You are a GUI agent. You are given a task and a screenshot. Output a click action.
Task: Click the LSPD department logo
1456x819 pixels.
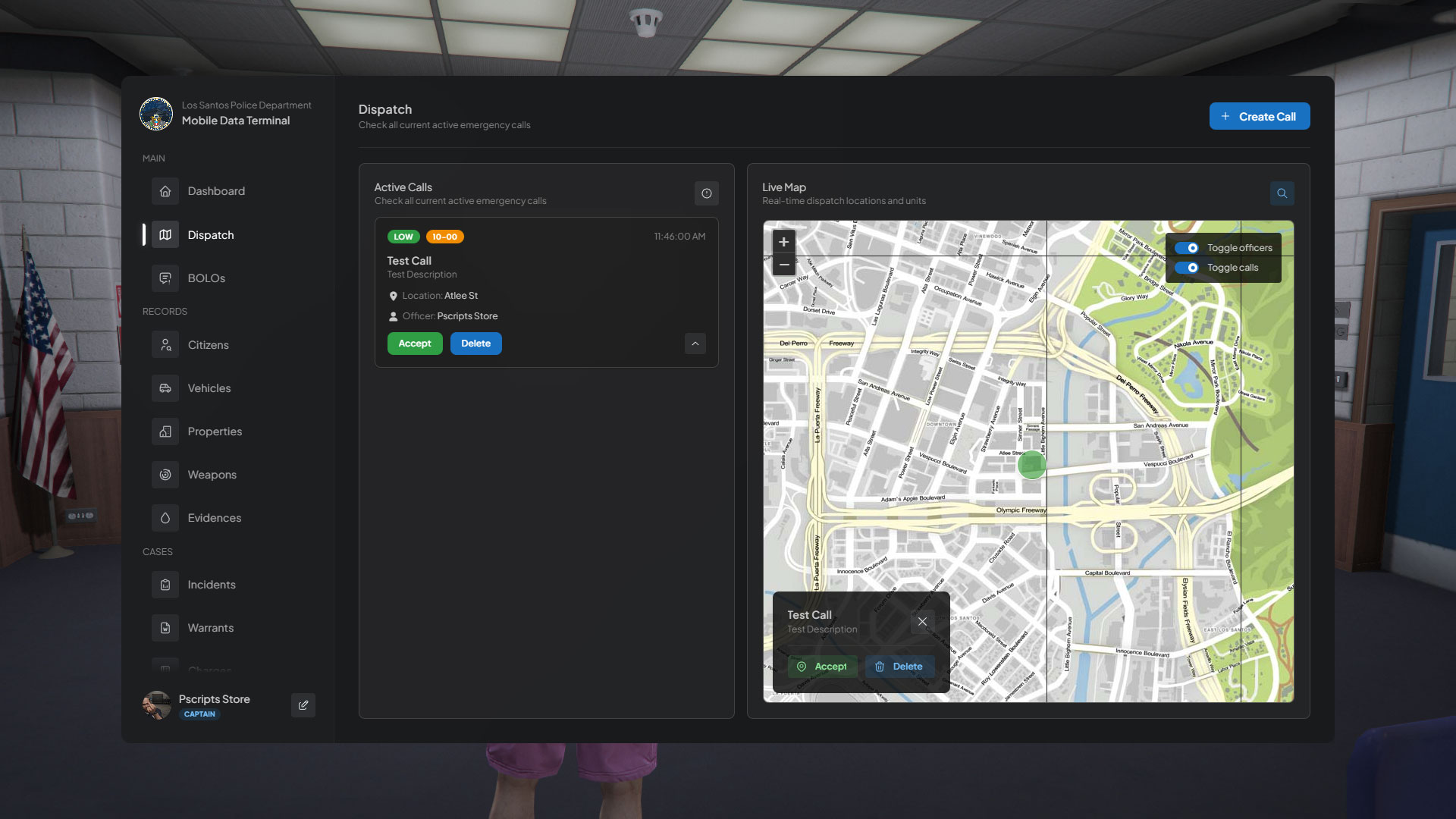[x=156, y=114]
